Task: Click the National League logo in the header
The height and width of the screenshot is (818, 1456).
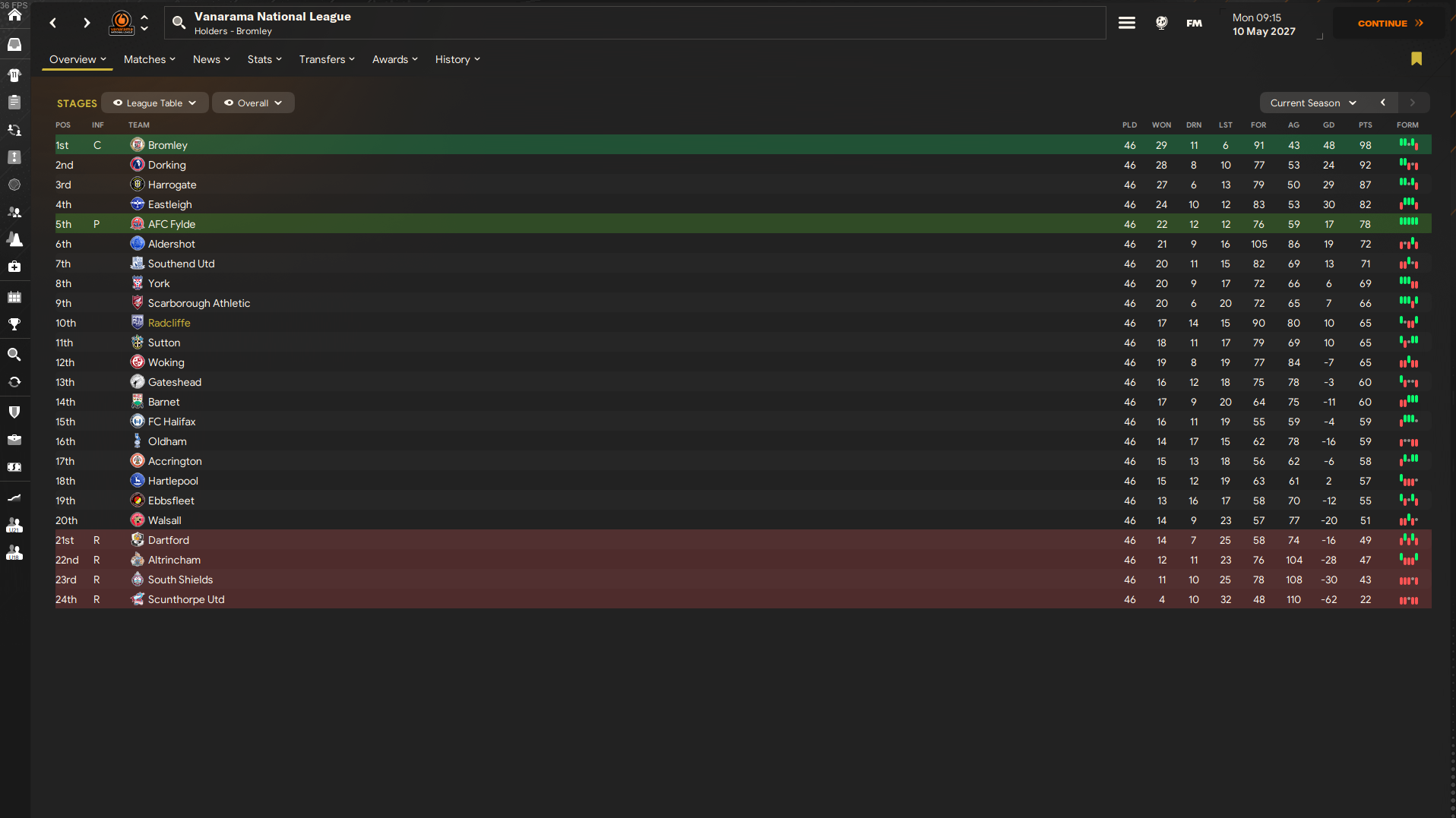Action: [122, 23]
